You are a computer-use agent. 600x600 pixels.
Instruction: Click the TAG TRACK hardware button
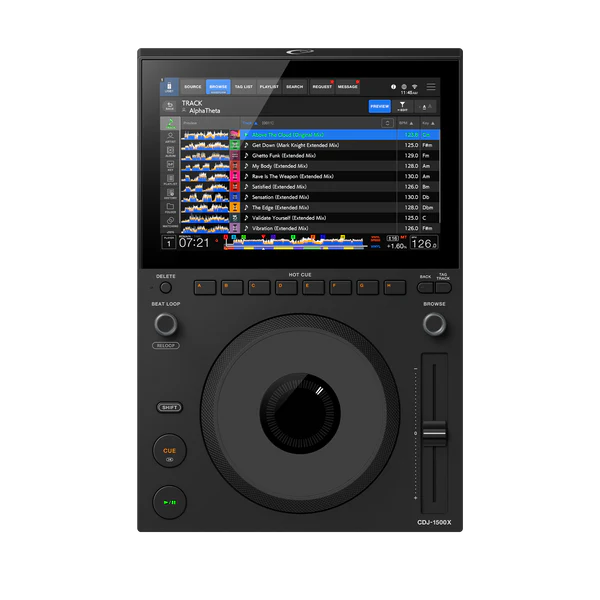pyautogui.click(x=443, y=287)
